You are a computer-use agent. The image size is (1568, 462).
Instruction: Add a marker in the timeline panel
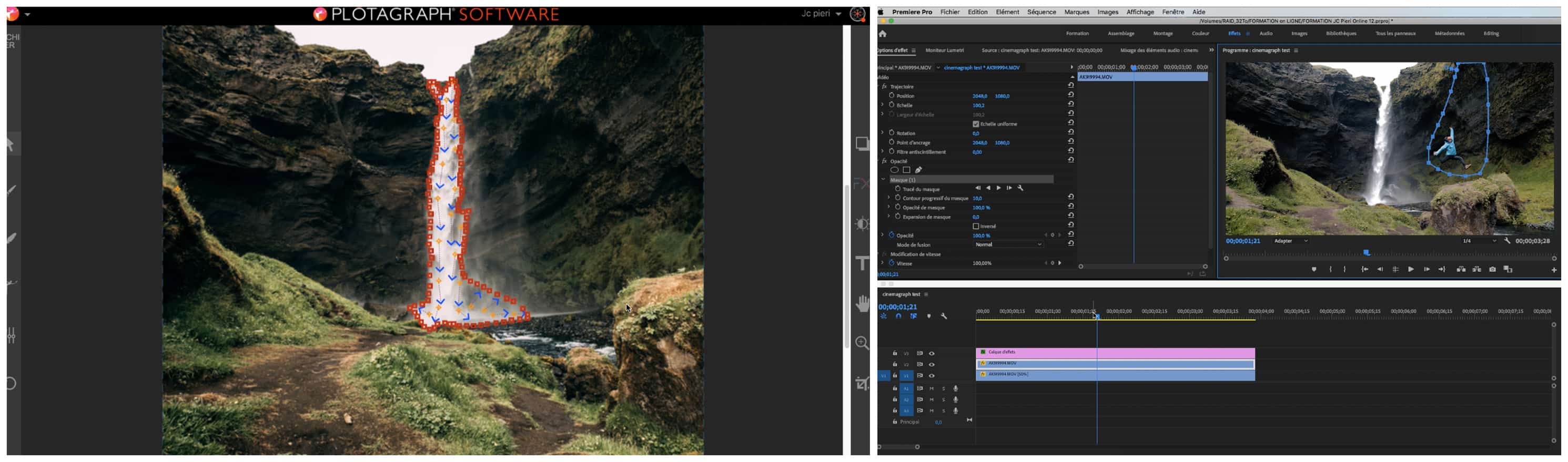[x=928, y=316]
